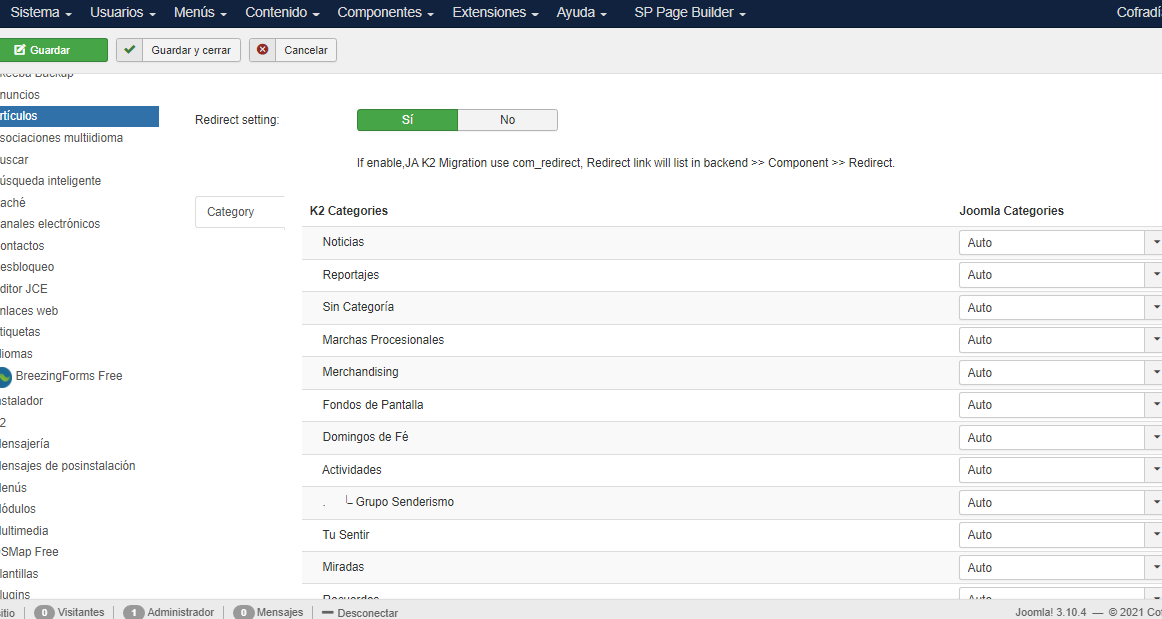The width and height of the screenshot is (1162, 619).
Task: Open the Extensiones menu
Action: point(495,13)
